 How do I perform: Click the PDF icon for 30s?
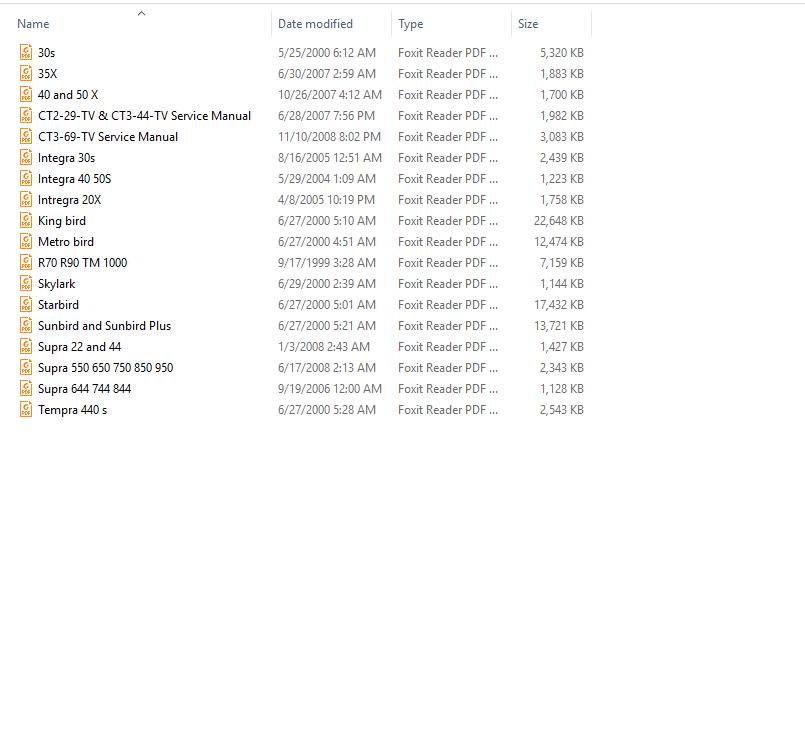[26, 52]
